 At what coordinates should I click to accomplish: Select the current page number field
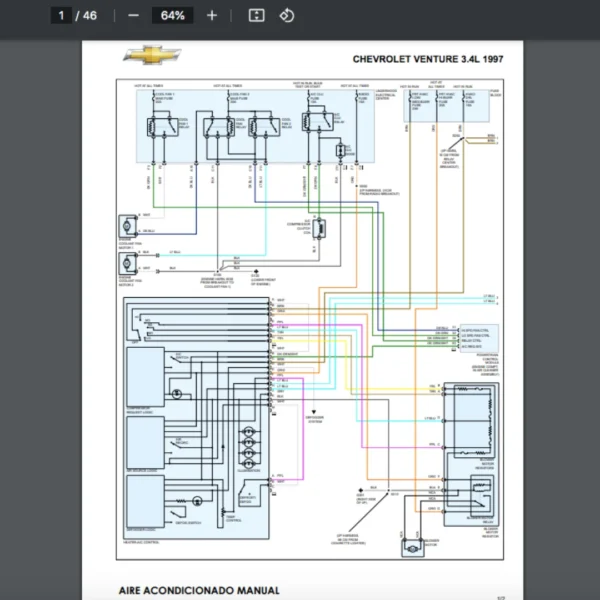pyautogui.click(x=62, y=16)
